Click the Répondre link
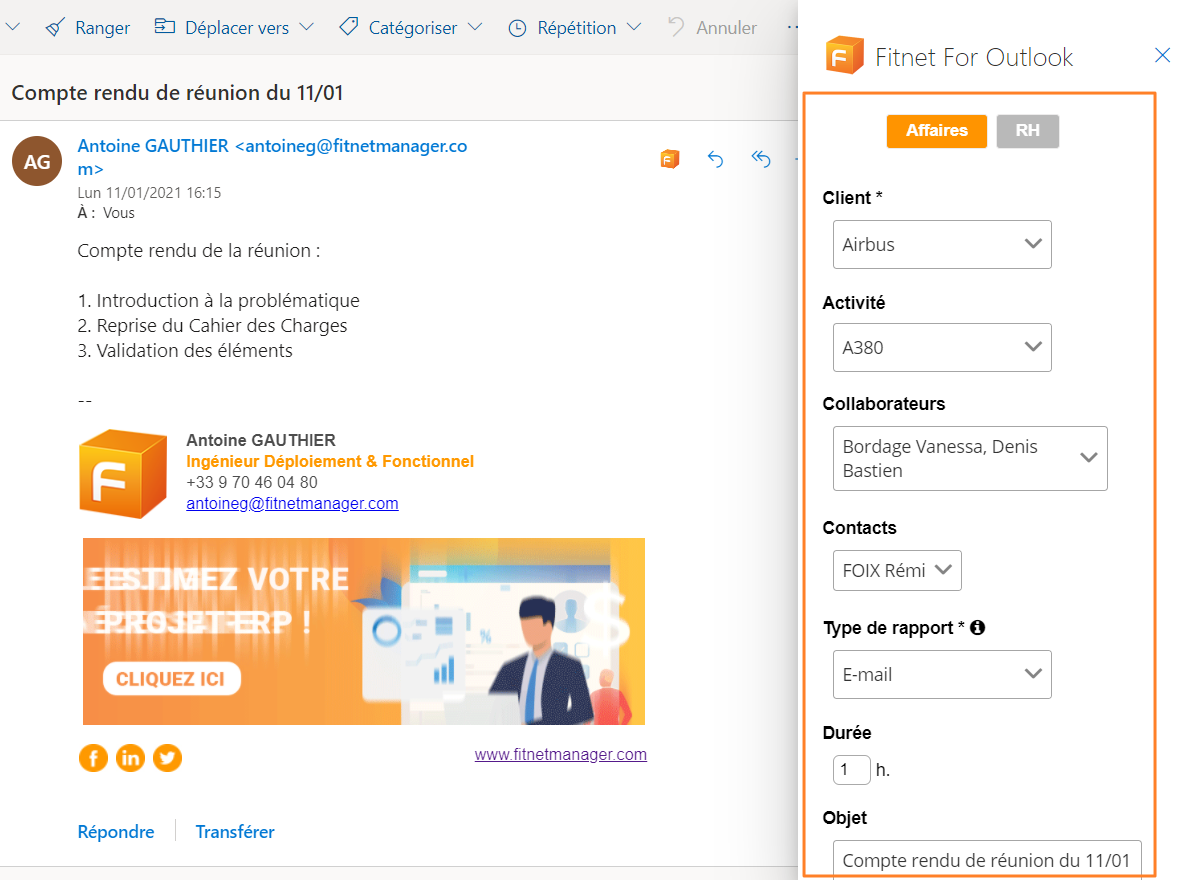The width and height of the screenshot is (1177, 880). [x=116, y=832]
